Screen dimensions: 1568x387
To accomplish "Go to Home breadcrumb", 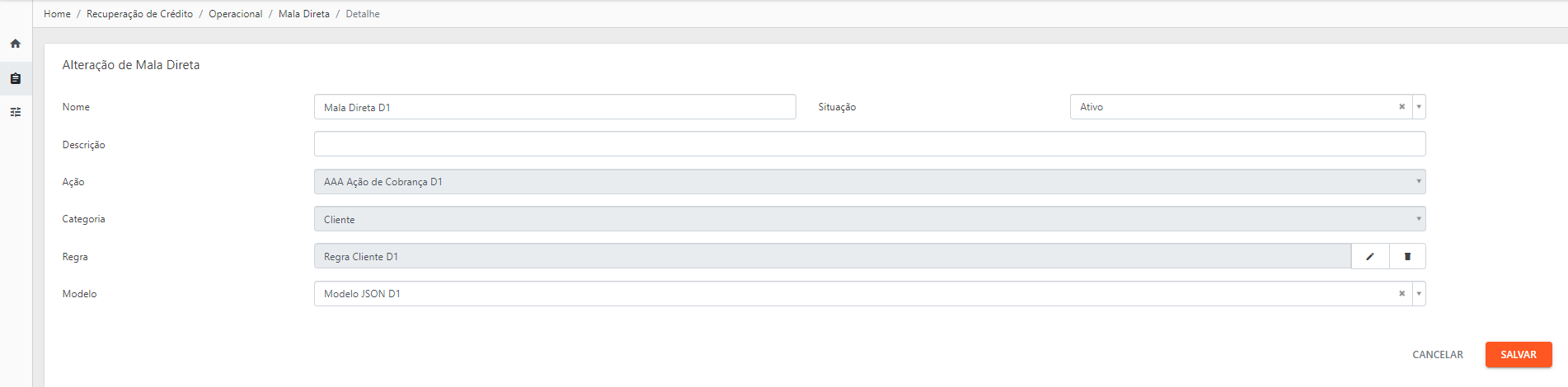I will [x=57, y=14].
